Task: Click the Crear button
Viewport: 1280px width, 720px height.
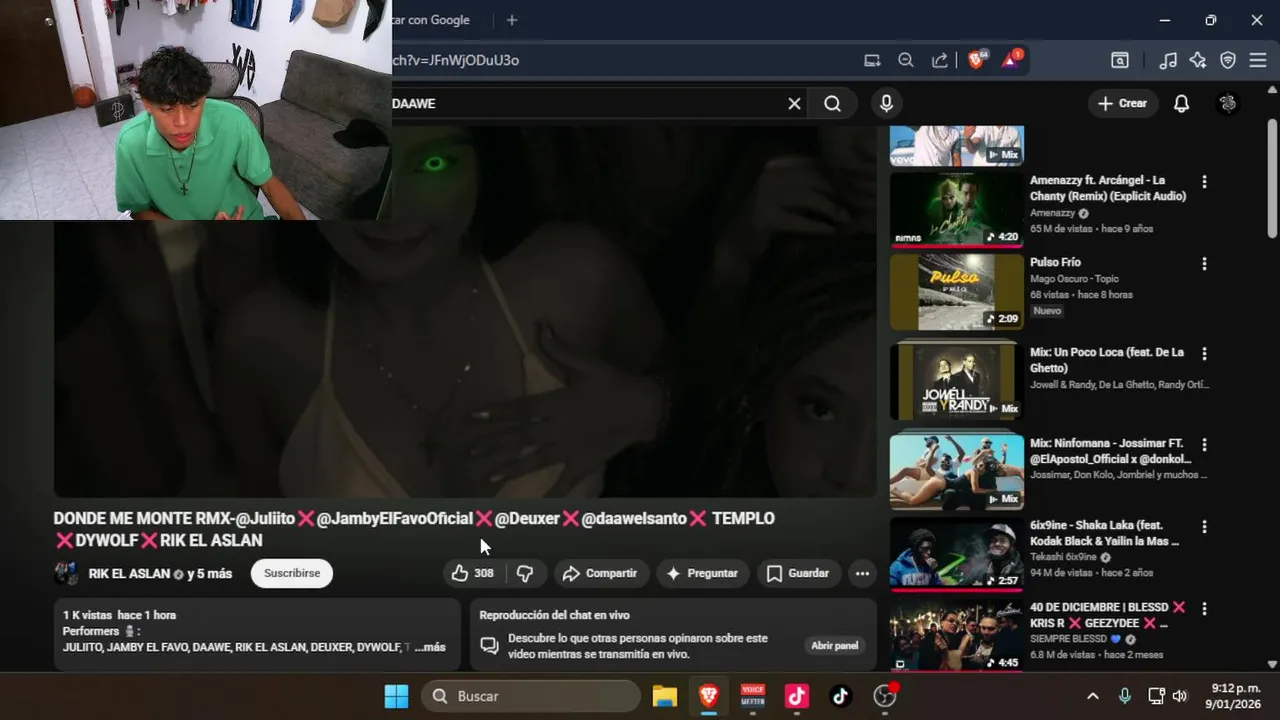Action: (x=1122, y=103)
